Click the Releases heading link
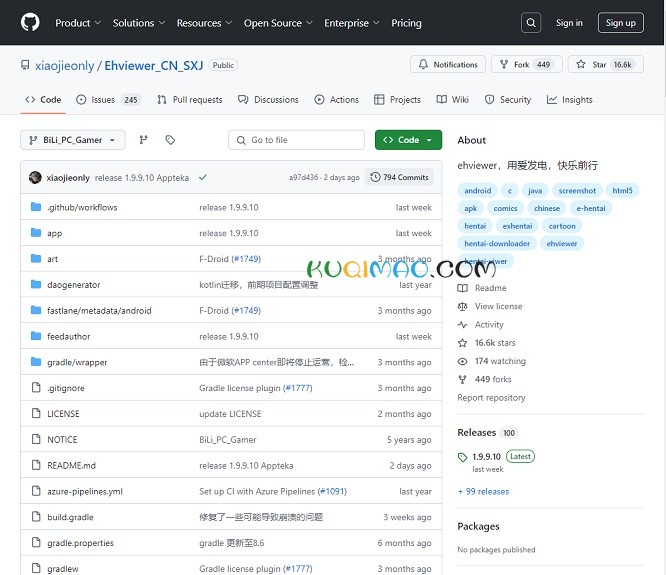 [477, 432]
